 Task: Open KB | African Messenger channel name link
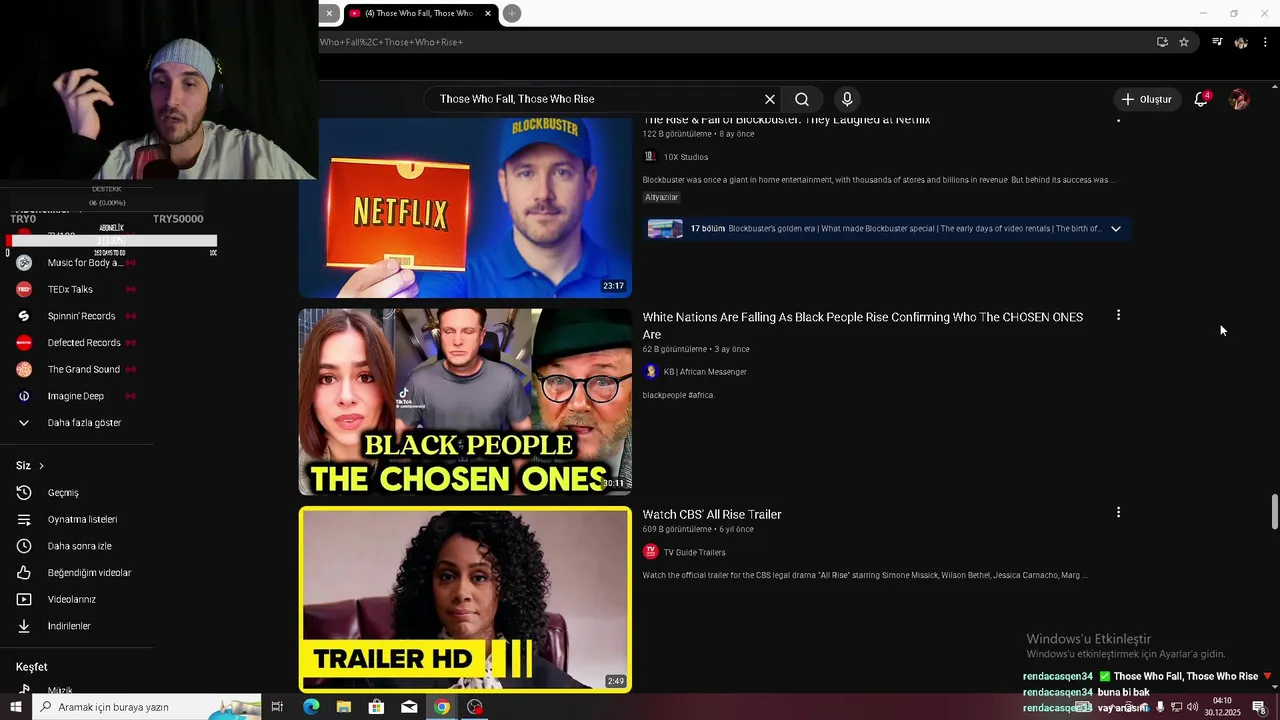pos(705,372)
